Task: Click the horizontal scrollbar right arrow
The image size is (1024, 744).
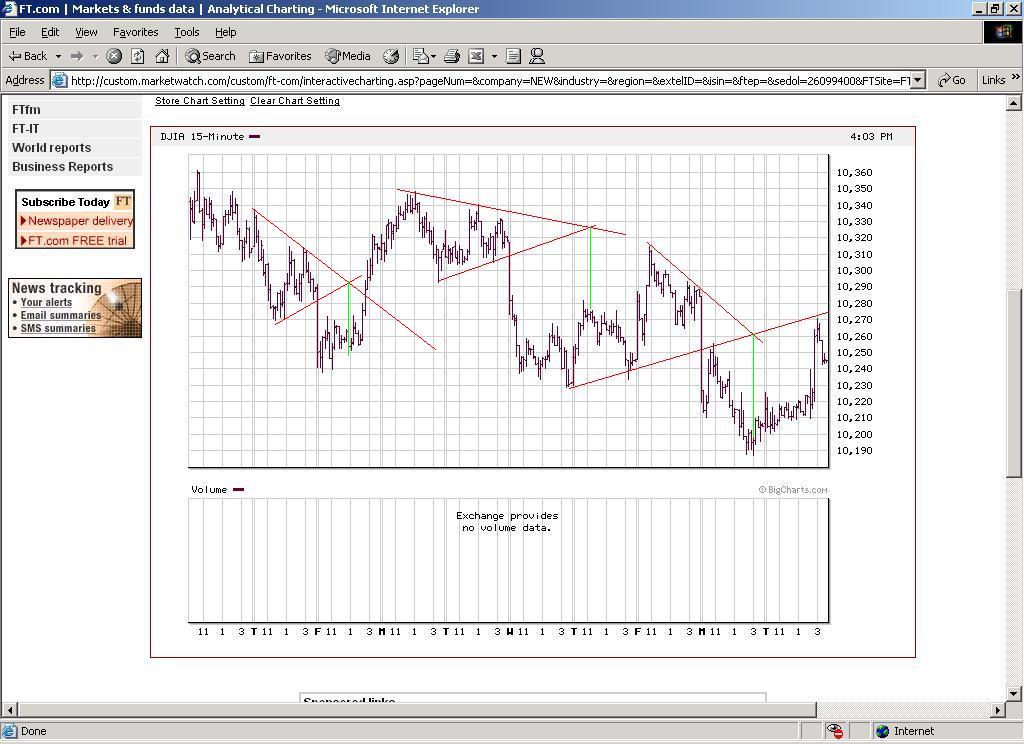Action: (x=998, y=710)
